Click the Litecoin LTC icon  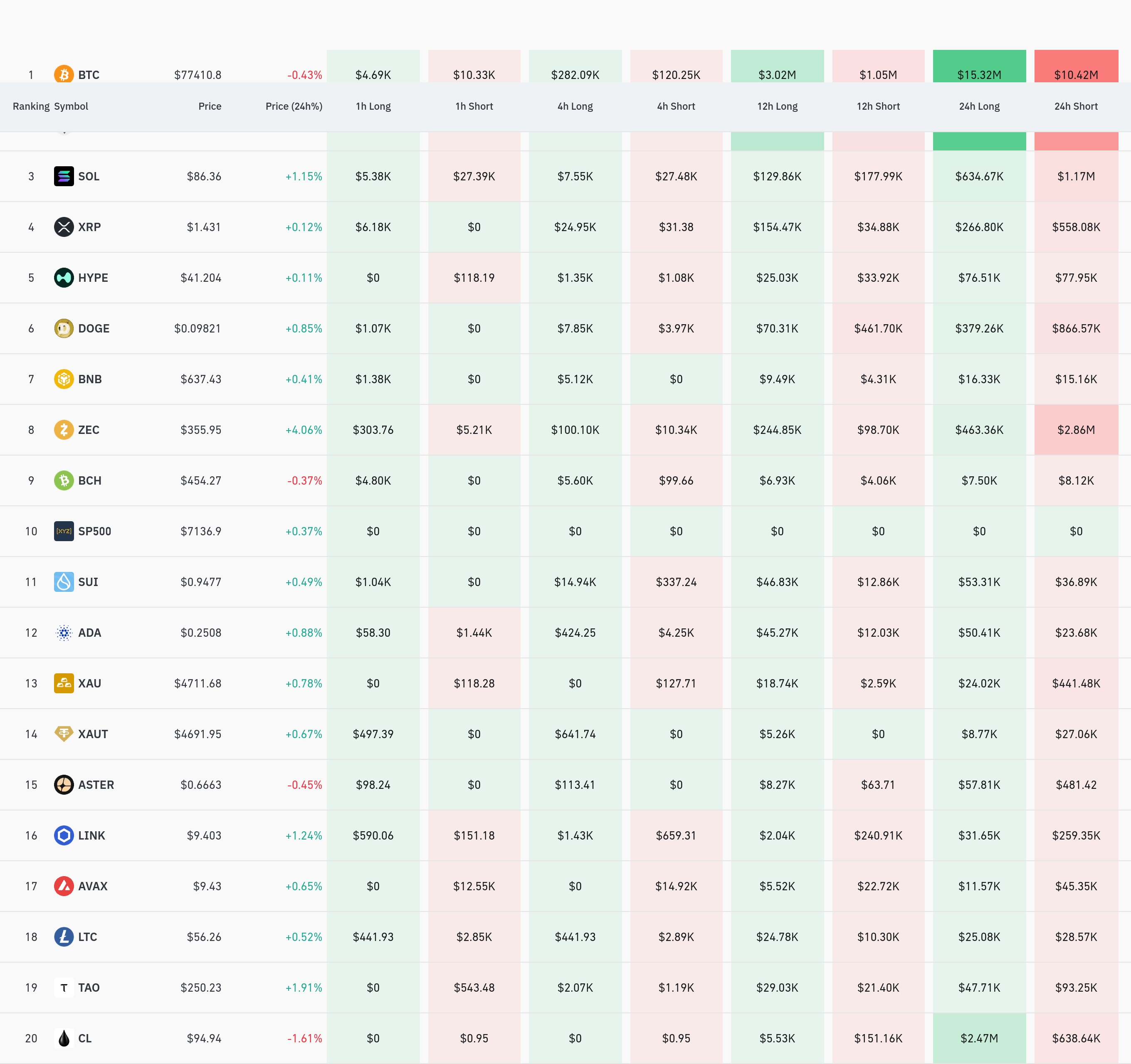pyautogui.click(x=64, y=937)
